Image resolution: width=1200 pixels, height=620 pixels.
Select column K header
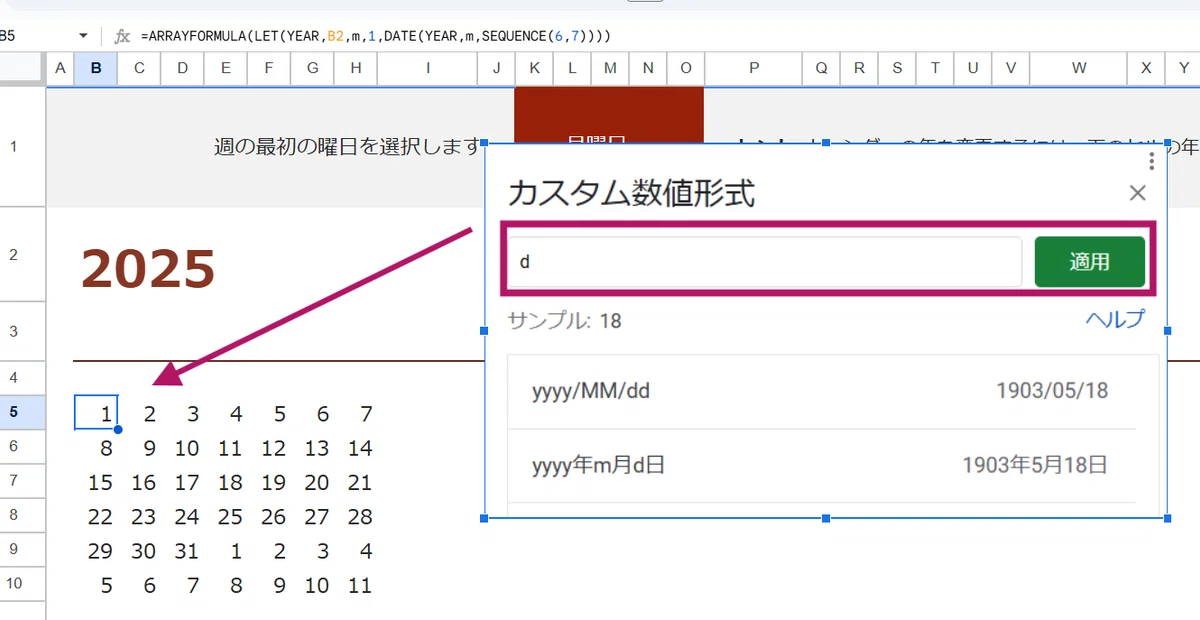click(534, 68)
